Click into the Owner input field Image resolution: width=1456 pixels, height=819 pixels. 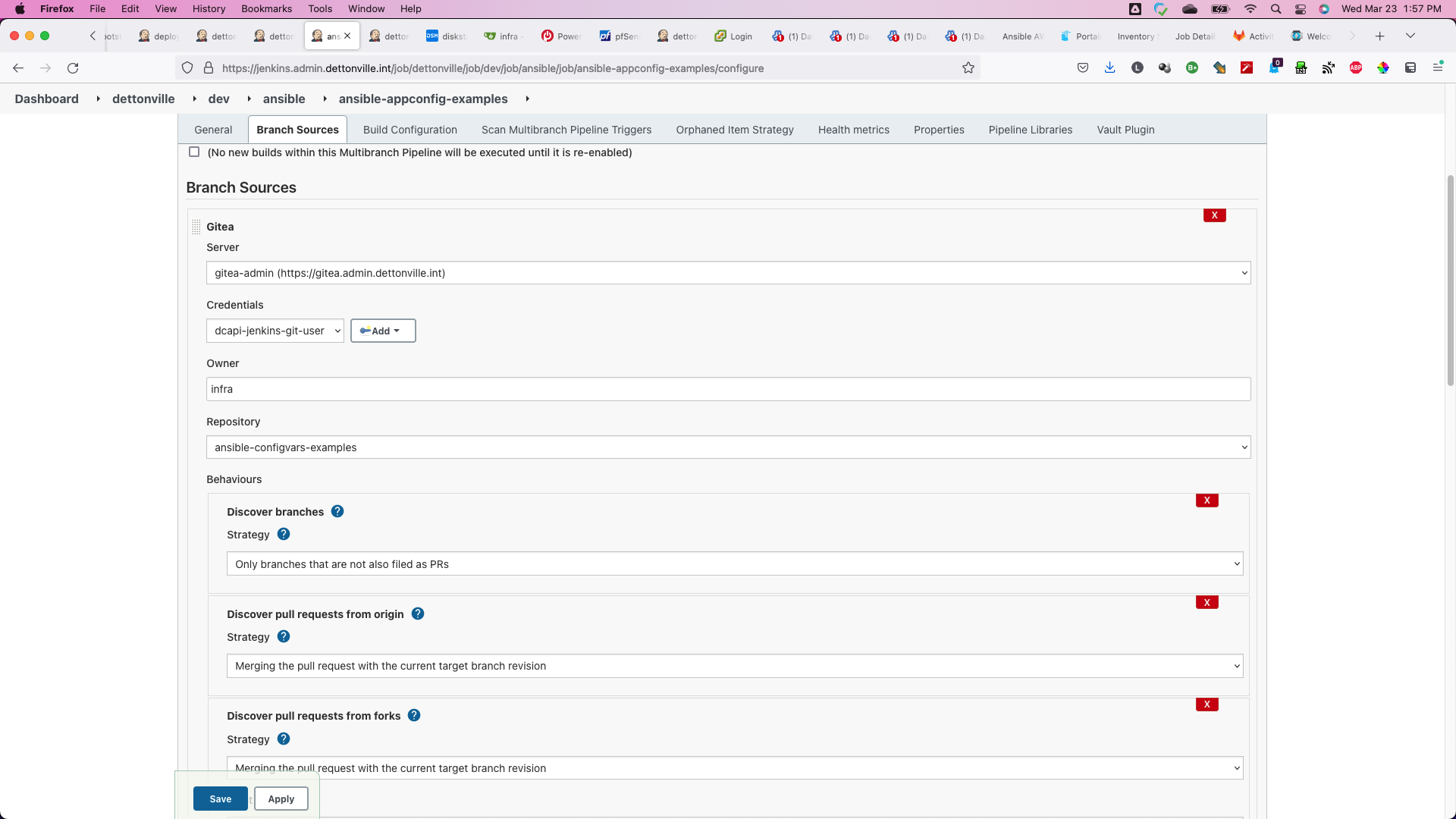728,390
